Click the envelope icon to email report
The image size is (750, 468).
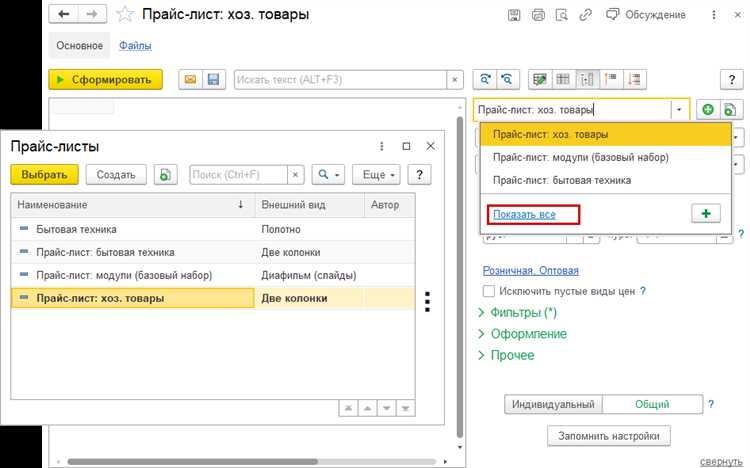190,80
